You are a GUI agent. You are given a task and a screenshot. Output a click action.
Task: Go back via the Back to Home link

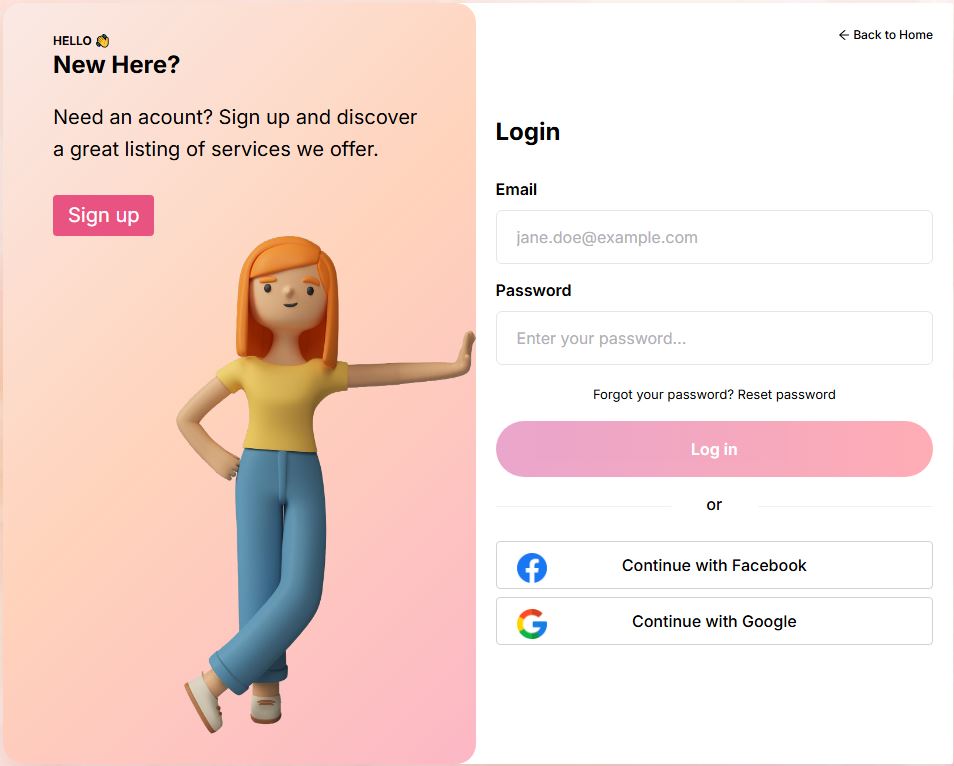tap(885, 35)
